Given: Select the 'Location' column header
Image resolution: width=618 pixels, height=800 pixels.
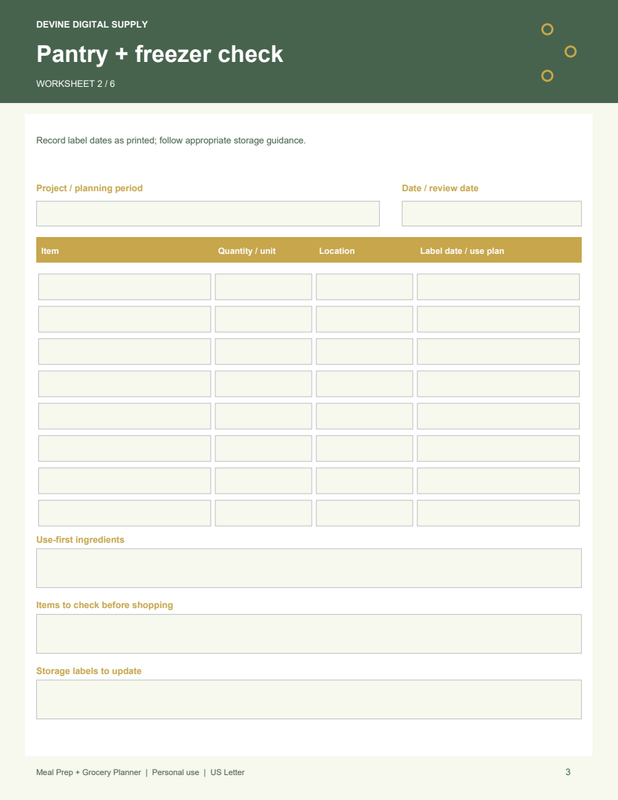Looking at the screenshot, I should [337, 251].
